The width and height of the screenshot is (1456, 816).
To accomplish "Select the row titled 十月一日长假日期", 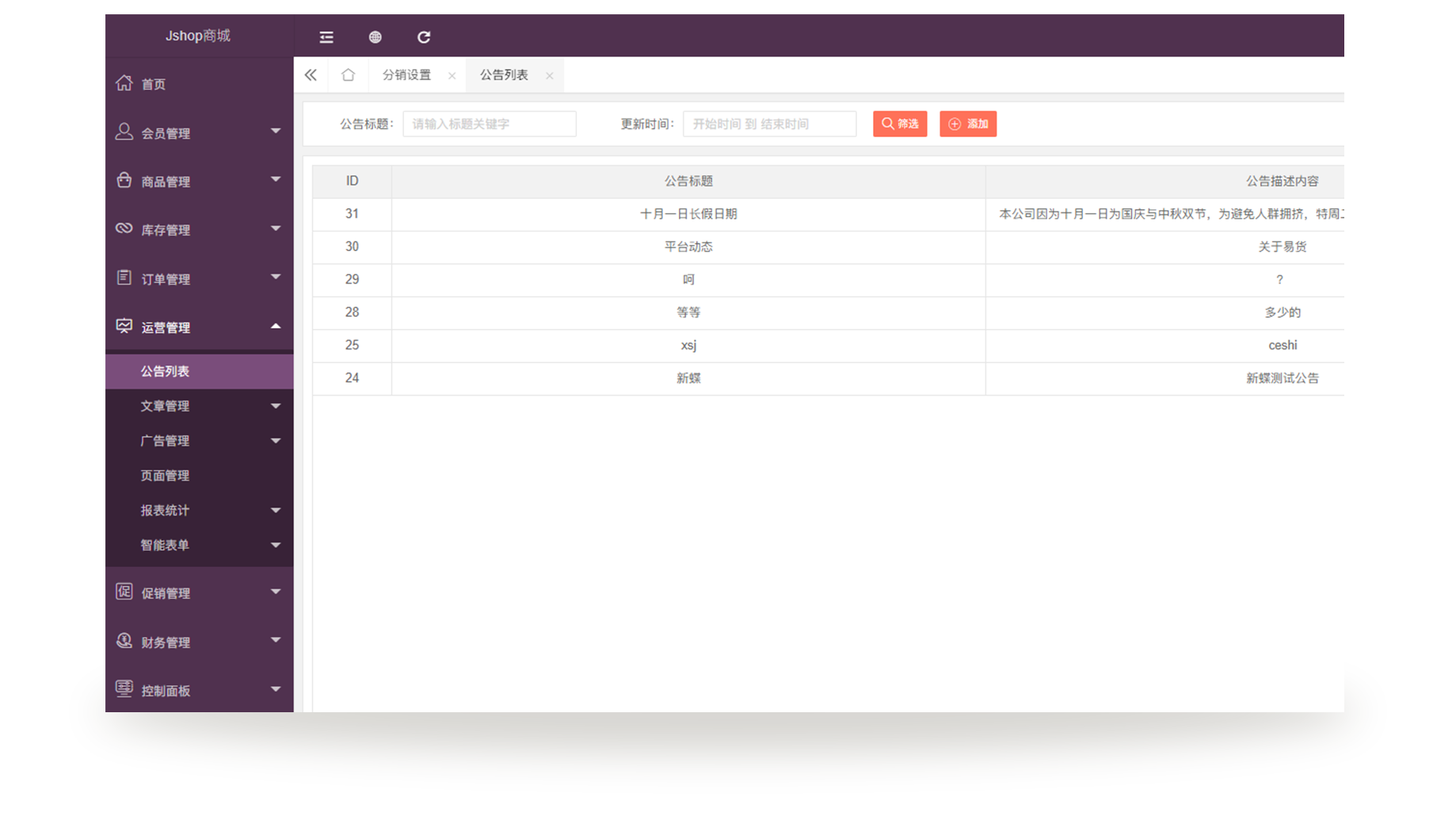I will click(x=828, y=214).
